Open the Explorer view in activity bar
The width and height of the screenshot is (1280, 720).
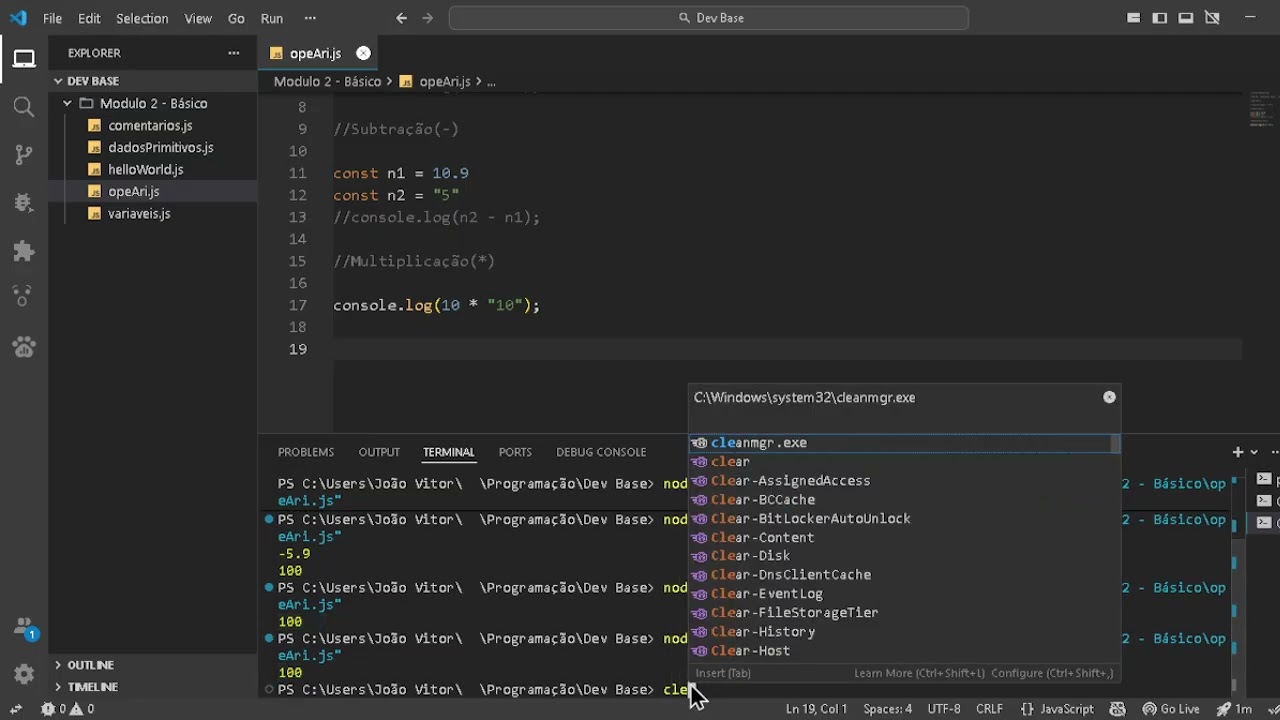point(24,59)
